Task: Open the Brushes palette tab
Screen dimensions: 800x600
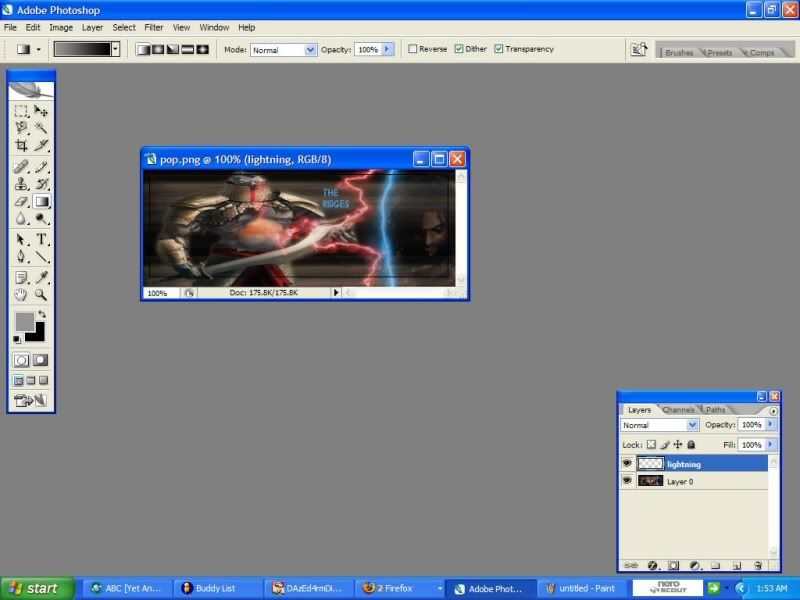Action: pyautogui.click(x=679, y=53)
